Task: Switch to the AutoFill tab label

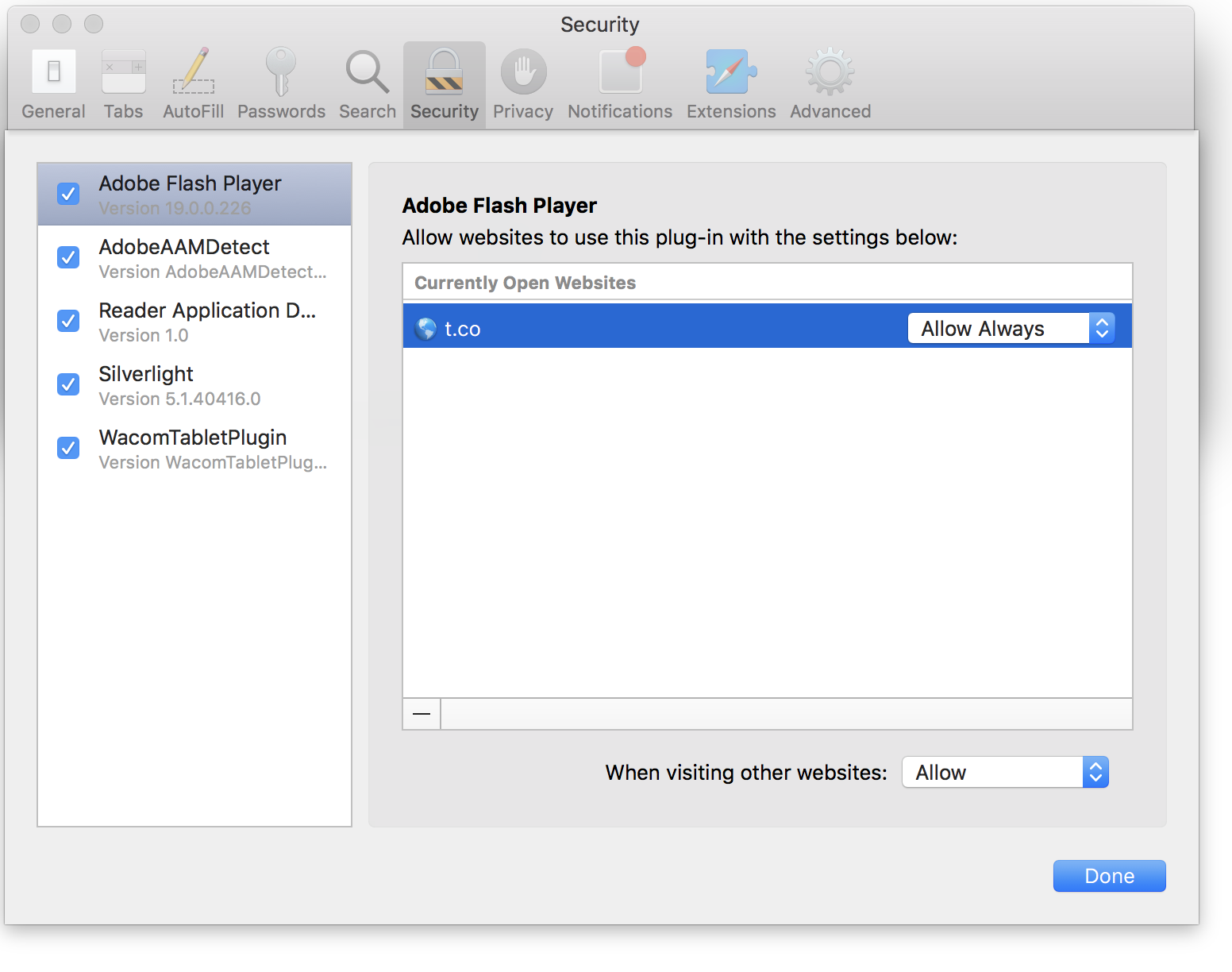Action: tap(194, 112)
